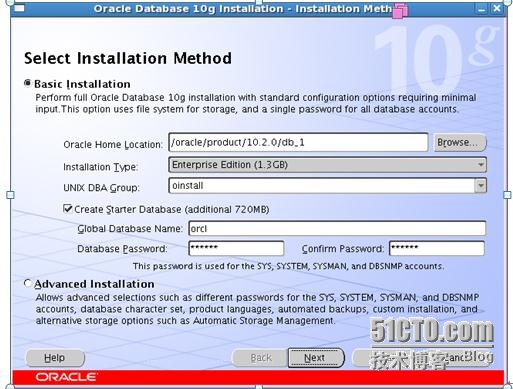
Task: Toggle Create Starter Database checkbox
Action: coord(68,209)
